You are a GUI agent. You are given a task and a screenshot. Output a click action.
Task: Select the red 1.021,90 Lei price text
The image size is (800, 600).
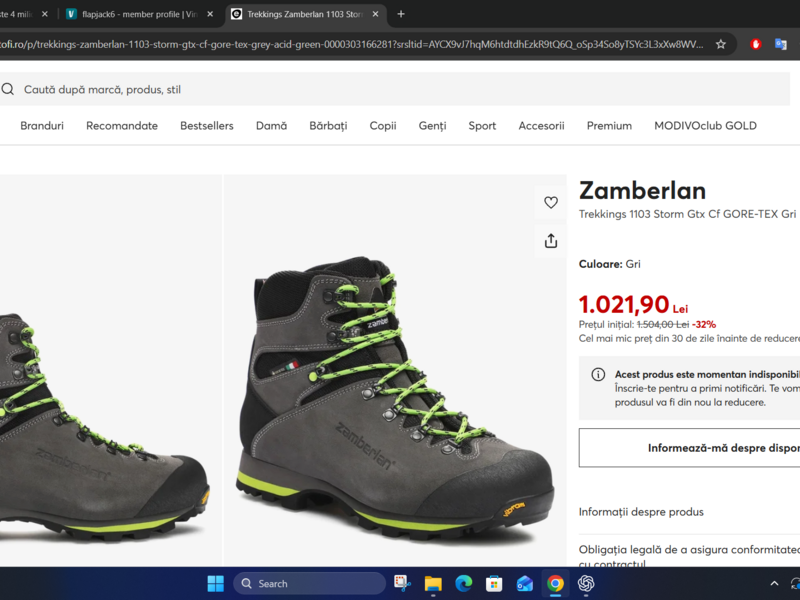pyautogui.click(x=633, y=304)
